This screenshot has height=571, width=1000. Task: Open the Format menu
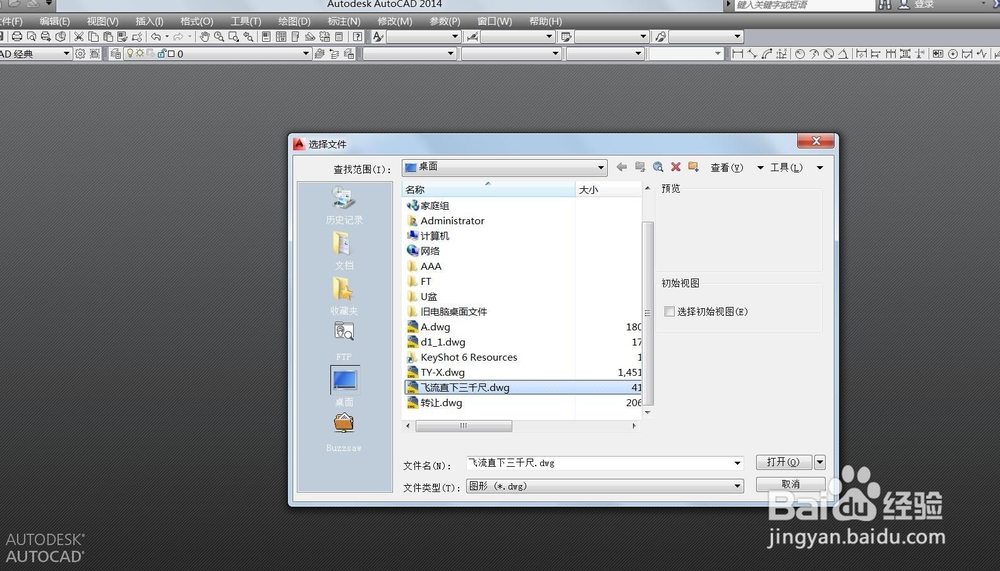tap(196, 21)
